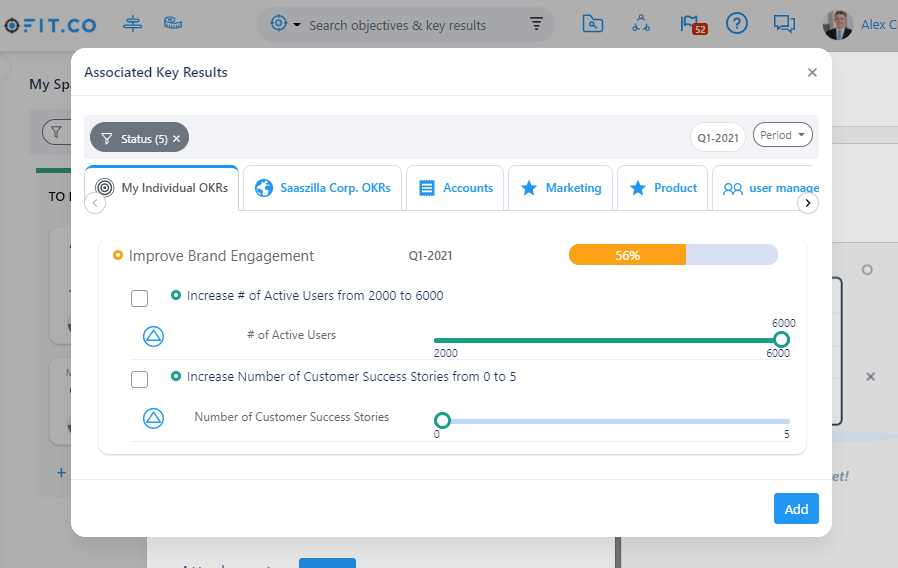This screenshot has width=898, height=568.
Task: Open the folder search icon in header
Action: 593,24
